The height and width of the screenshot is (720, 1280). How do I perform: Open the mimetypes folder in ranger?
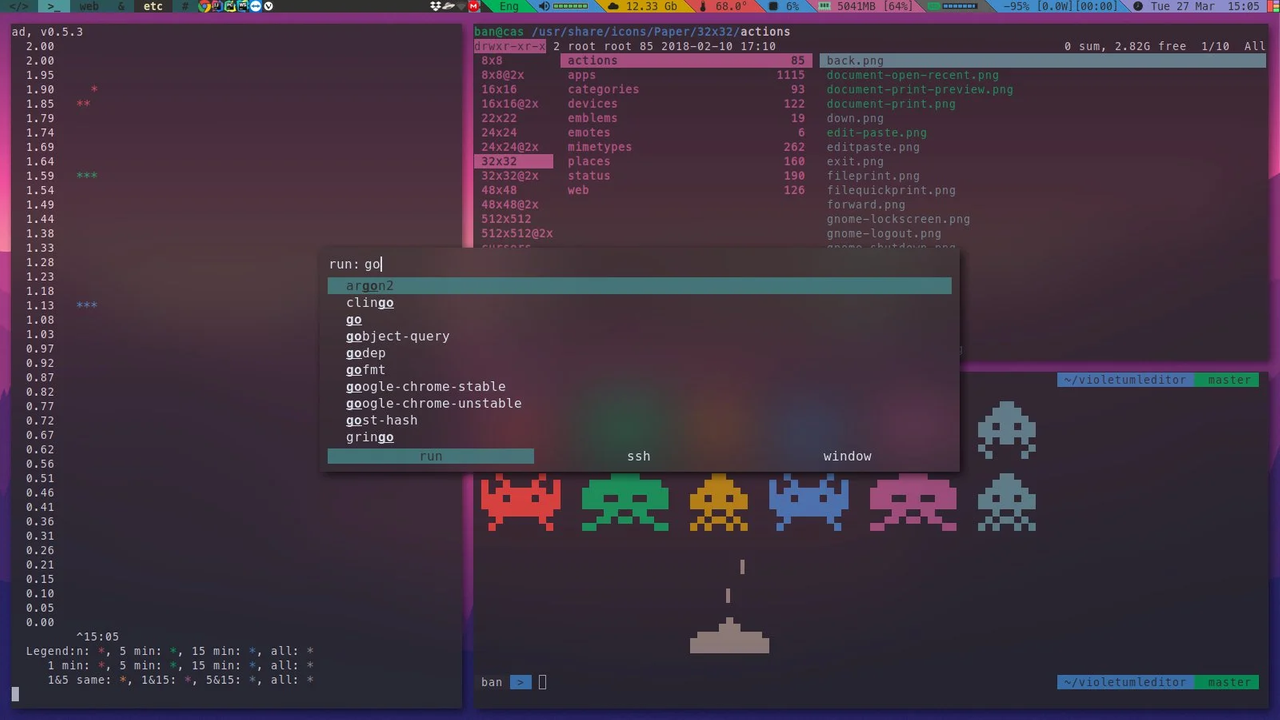(685, 147)
